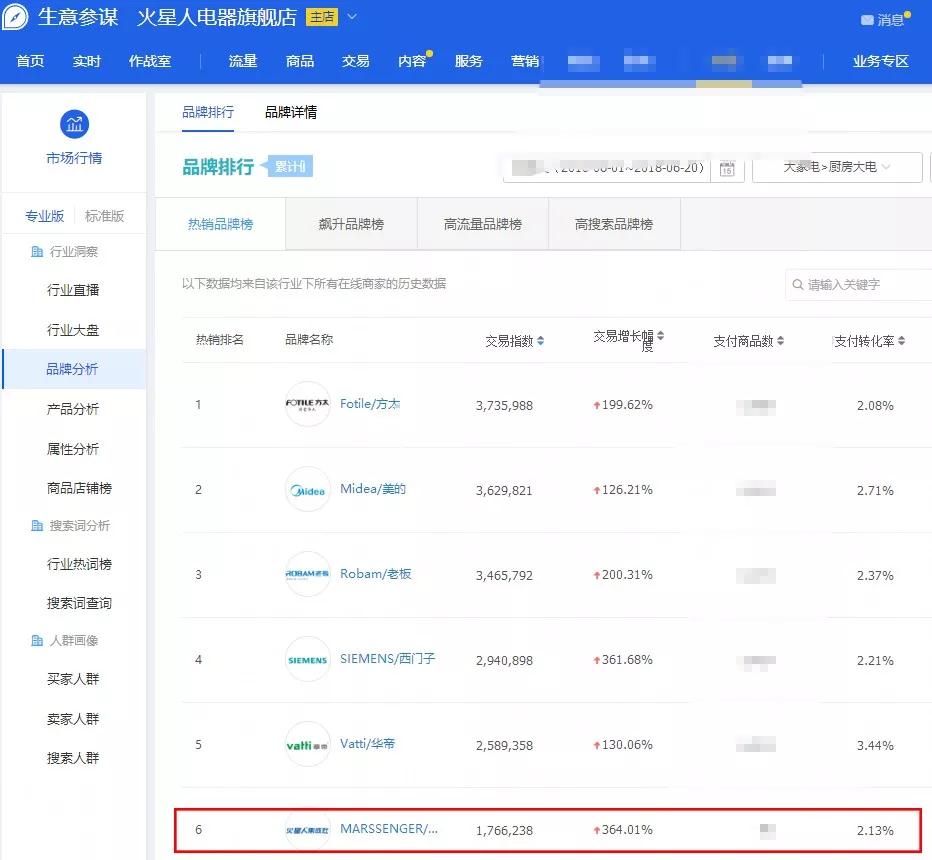Screen dimensions: 932x860
Task: Open the date range calendar icon
Action: (x=727, y=168)
